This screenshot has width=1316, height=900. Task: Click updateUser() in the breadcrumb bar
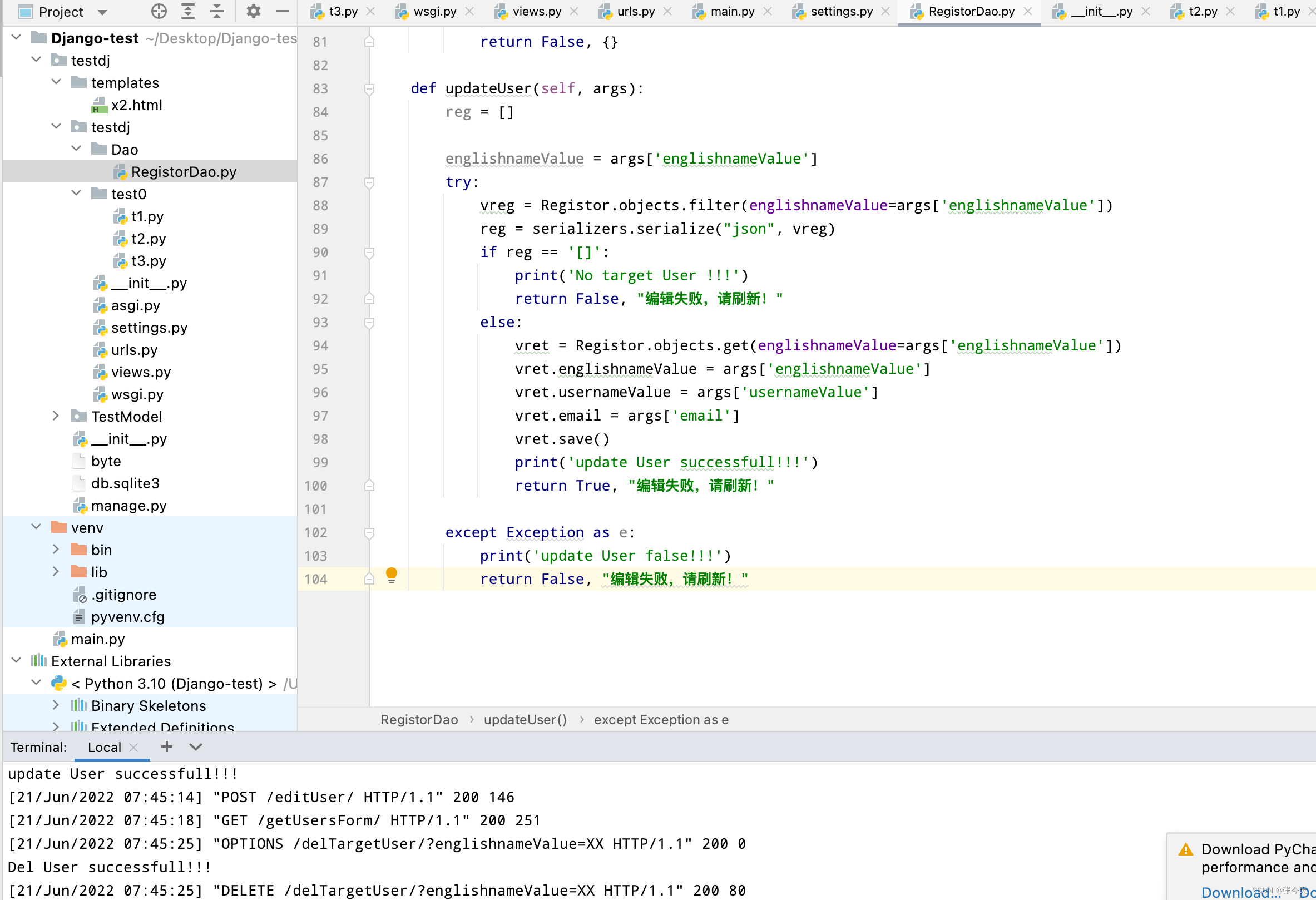point(525,720)
